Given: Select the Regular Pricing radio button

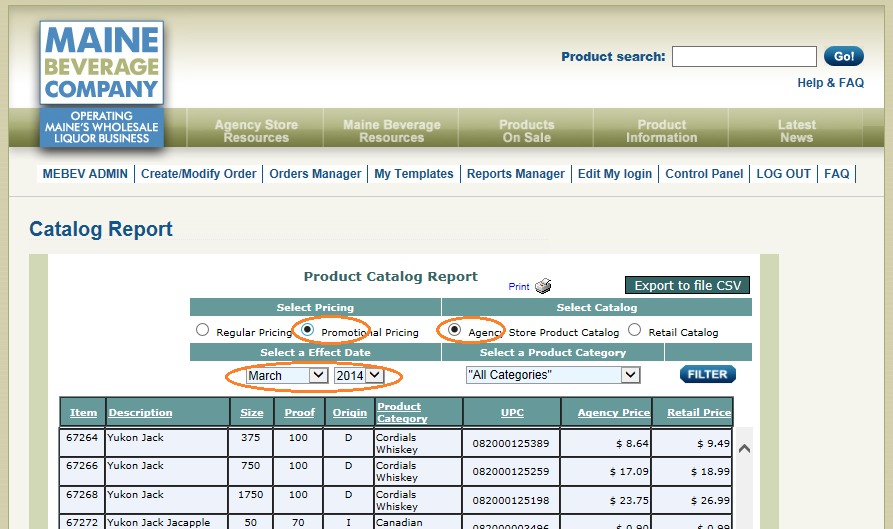Looking at the screenshot, I should tap(202, 330).
